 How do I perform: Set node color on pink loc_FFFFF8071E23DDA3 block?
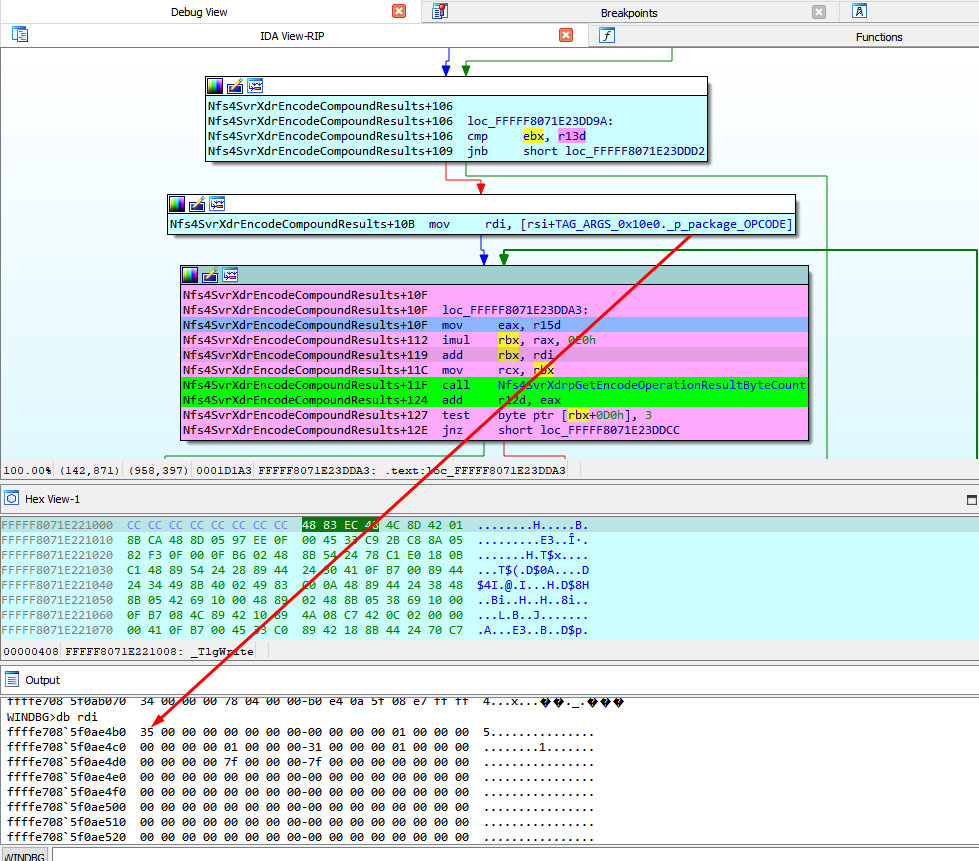pyautogui.click(x=190, y=275)
